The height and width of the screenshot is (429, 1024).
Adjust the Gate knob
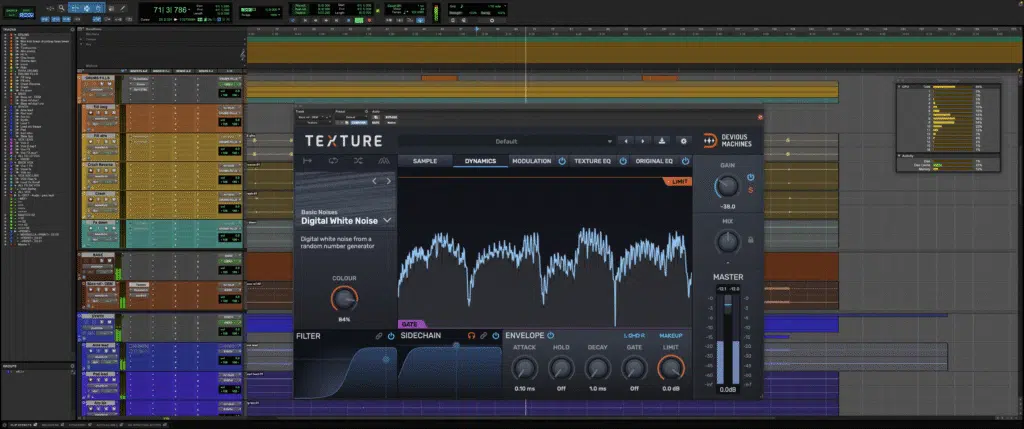tap(634, 368)
